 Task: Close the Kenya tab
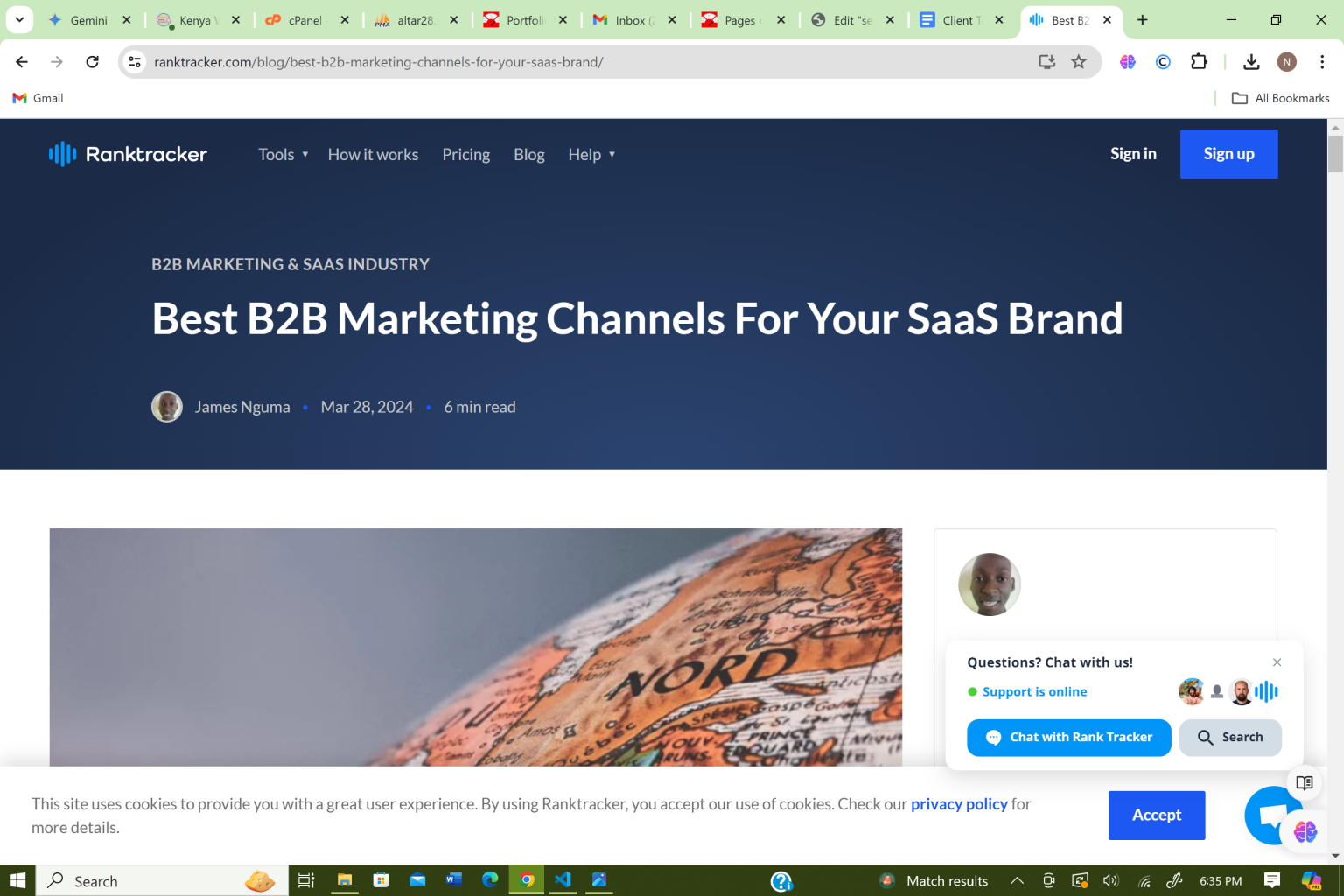[235, 20]
